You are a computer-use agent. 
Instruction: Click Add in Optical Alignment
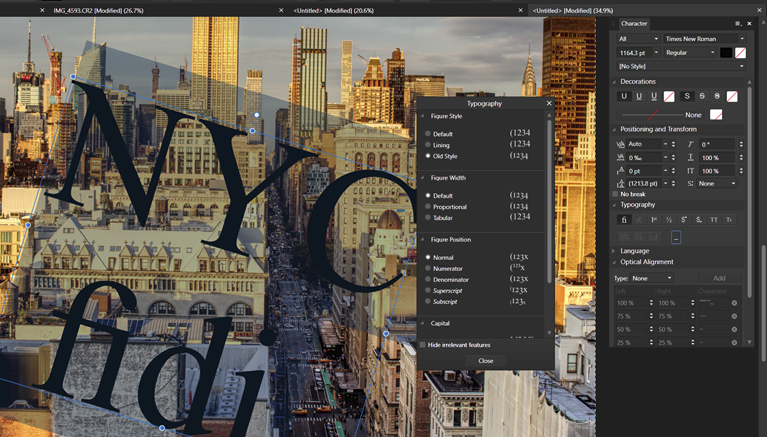click(x=719, y=278)
